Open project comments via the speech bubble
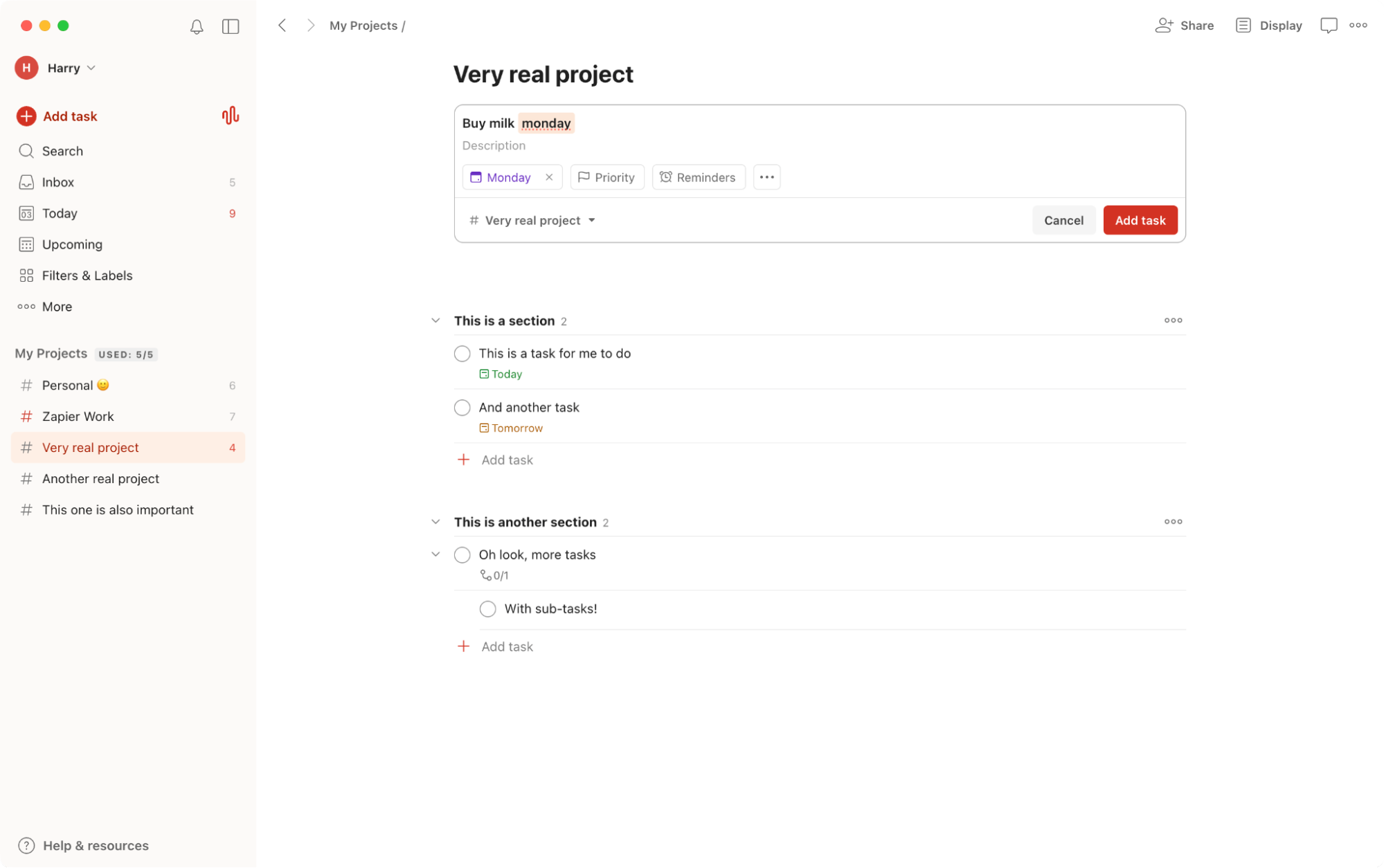This screenshot has width=1384, height=868. point(1329,25)
